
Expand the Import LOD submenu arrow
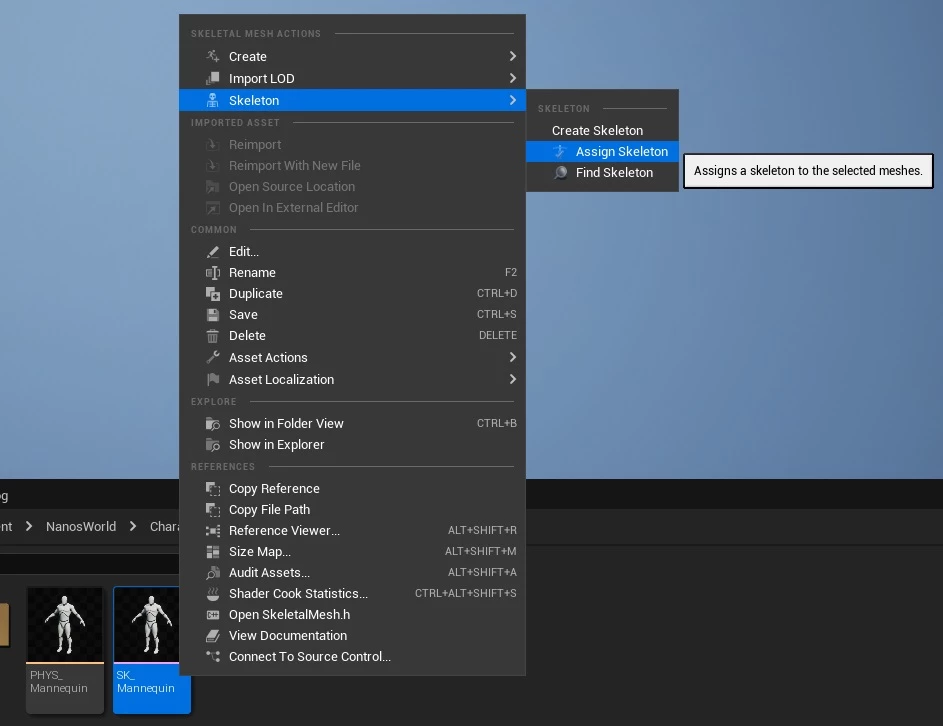pos(512,79)
